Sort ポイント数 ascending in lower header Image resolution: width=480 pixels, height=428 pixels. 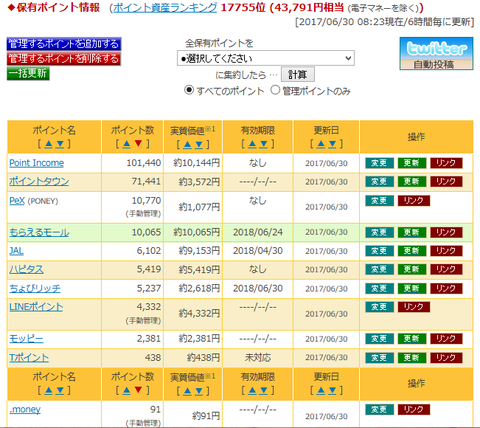pos(127,390)
